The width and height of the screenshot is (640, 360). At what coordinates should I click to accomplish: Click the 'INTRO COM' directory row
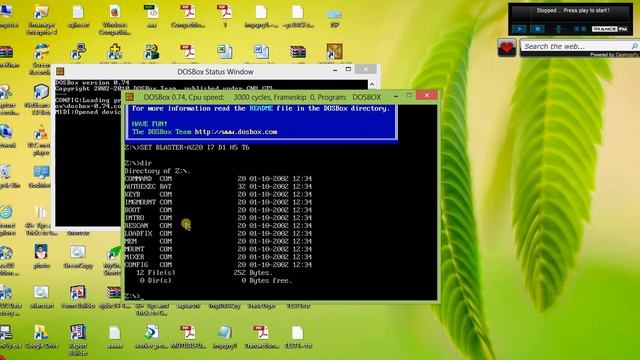pyautogui.click(x=218, y=218)
